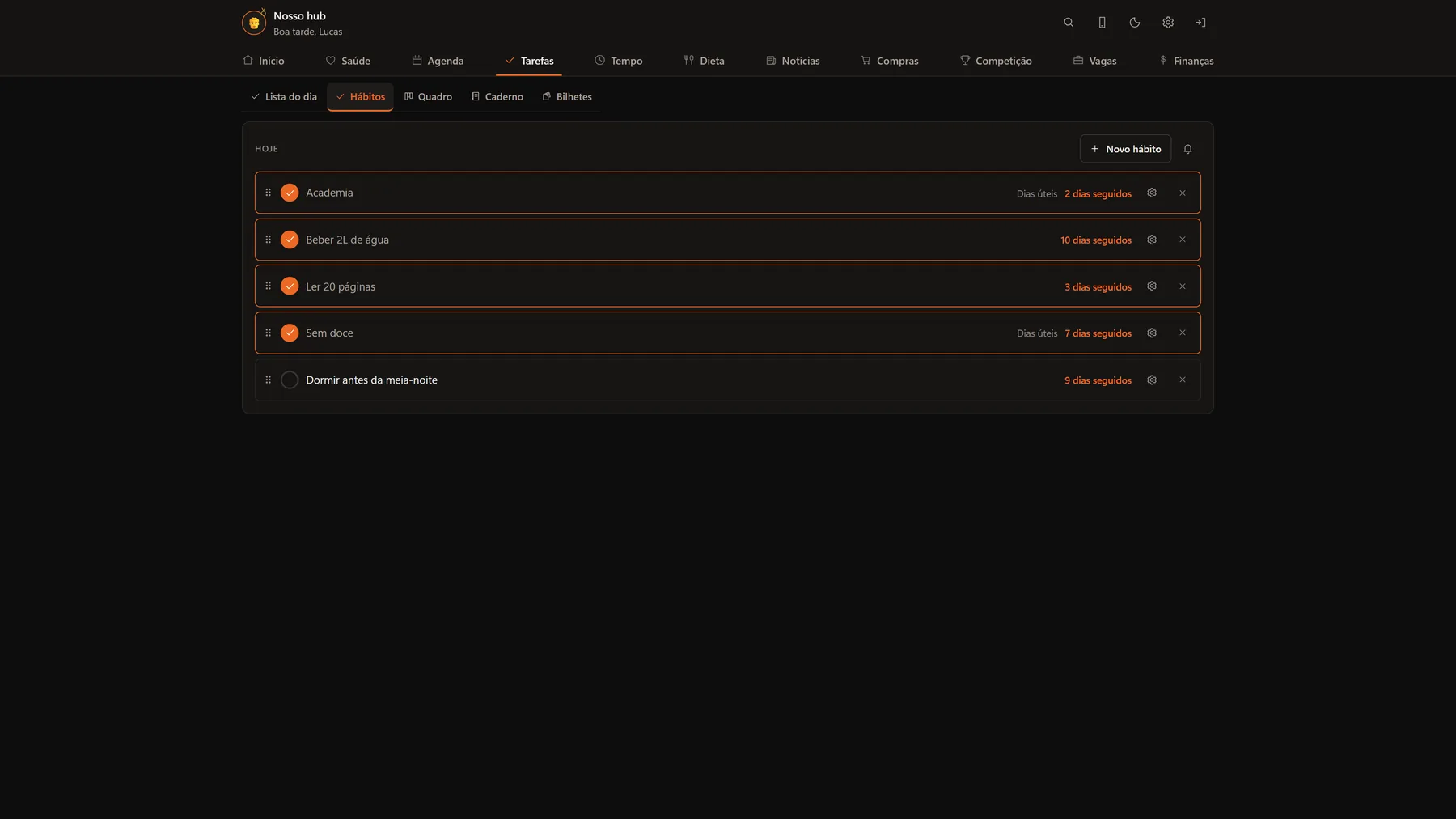Delete the Beber 2L de água habit
Screen dimensions: 1456x819
(1183, 240)
